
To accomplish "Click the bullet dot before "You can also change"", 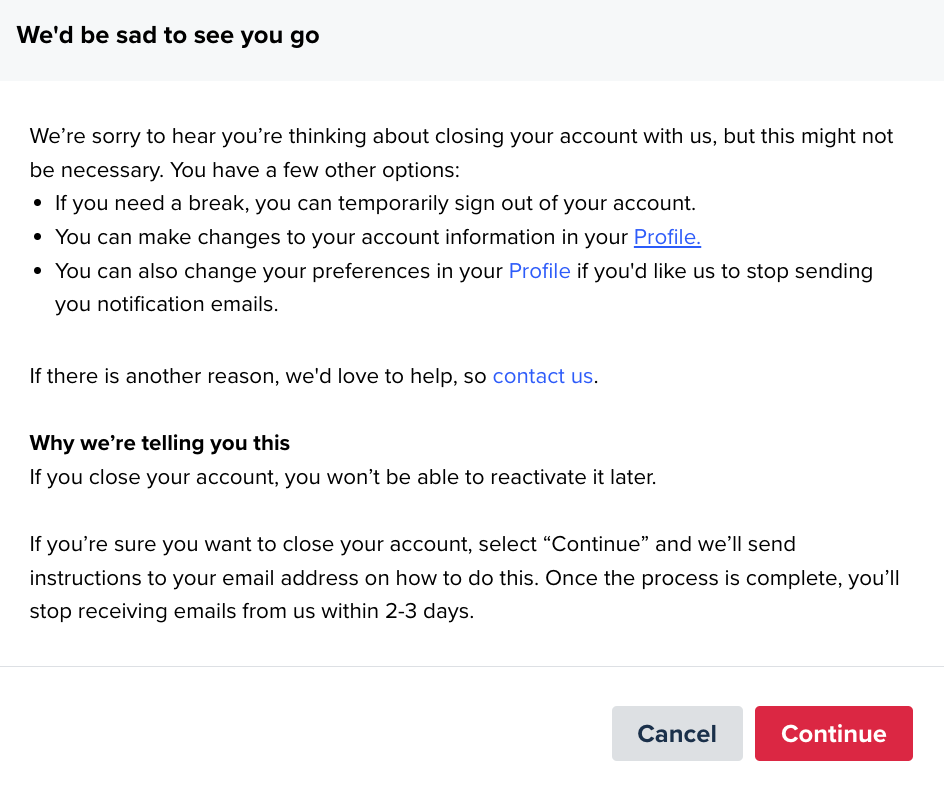I will 38,271.
